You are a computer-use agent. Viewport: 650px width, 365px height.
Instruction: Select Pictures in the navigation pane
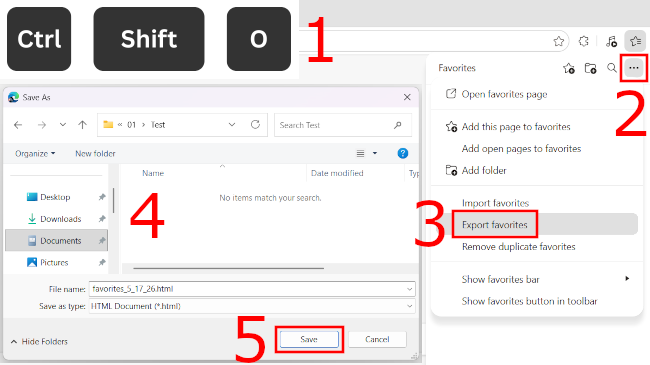(x=54, y=263)
